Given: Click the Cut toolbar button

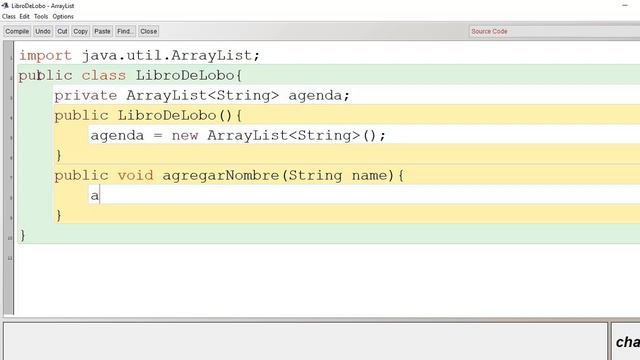Looking at the screenshot, I should [x=62, y=31].
